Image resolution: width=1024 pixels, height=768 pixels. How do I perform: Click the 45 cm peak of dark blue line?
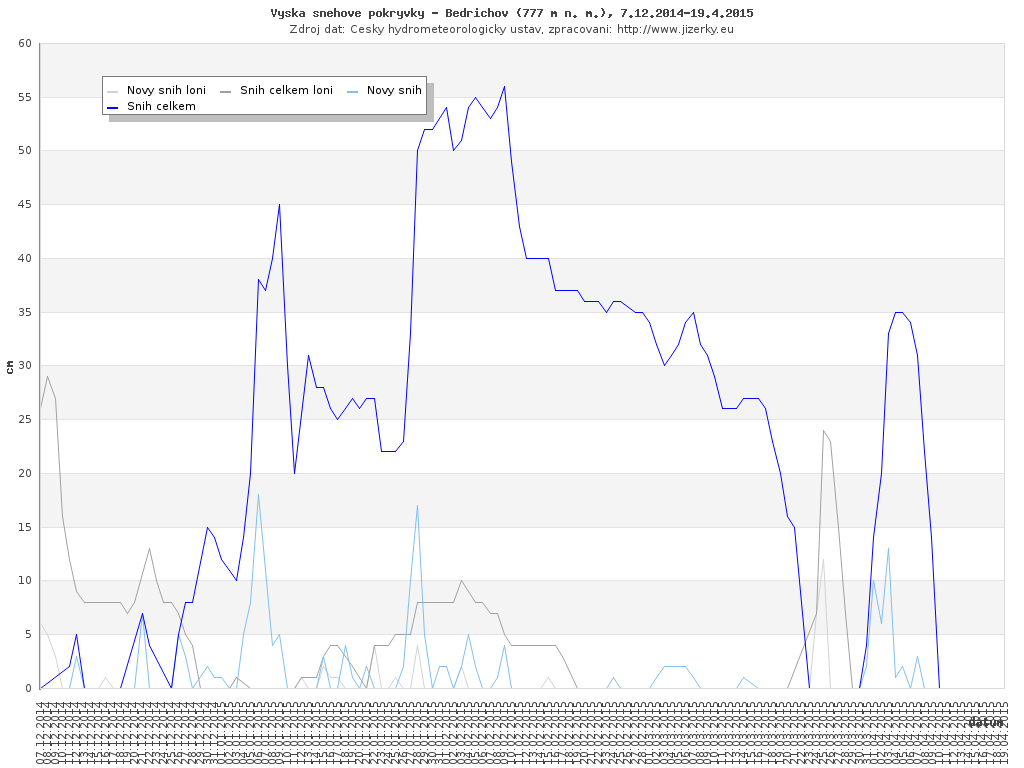(279, 205)
